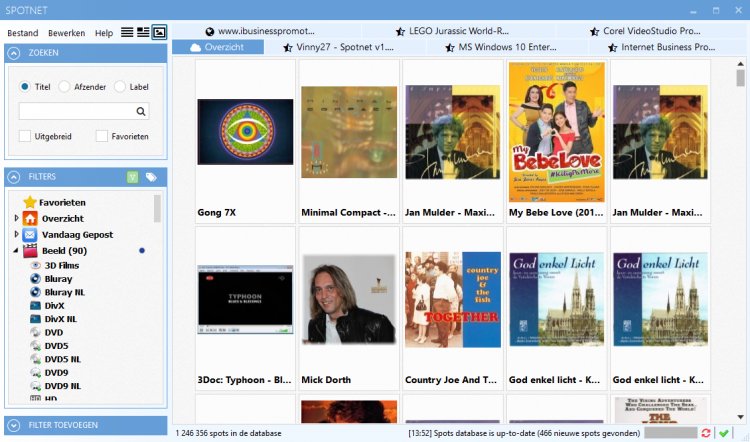Open the Mick Dorth thumbnail
This screenshot has width=750, height=442.
click(349, 299)
